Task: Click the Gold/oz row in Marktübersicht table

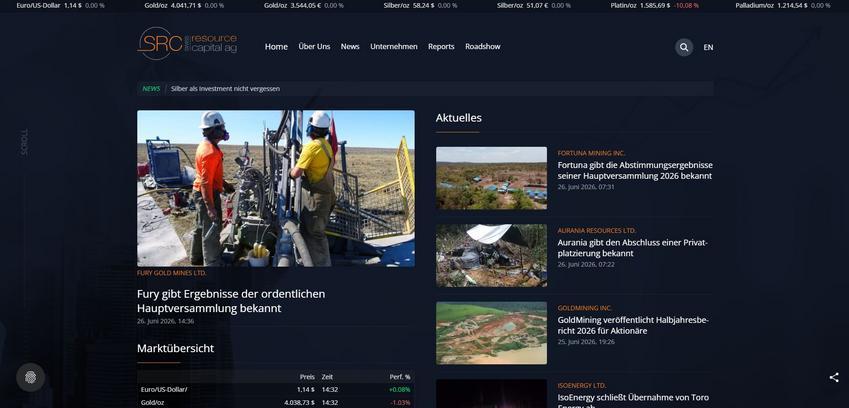Action: (276, 402)
